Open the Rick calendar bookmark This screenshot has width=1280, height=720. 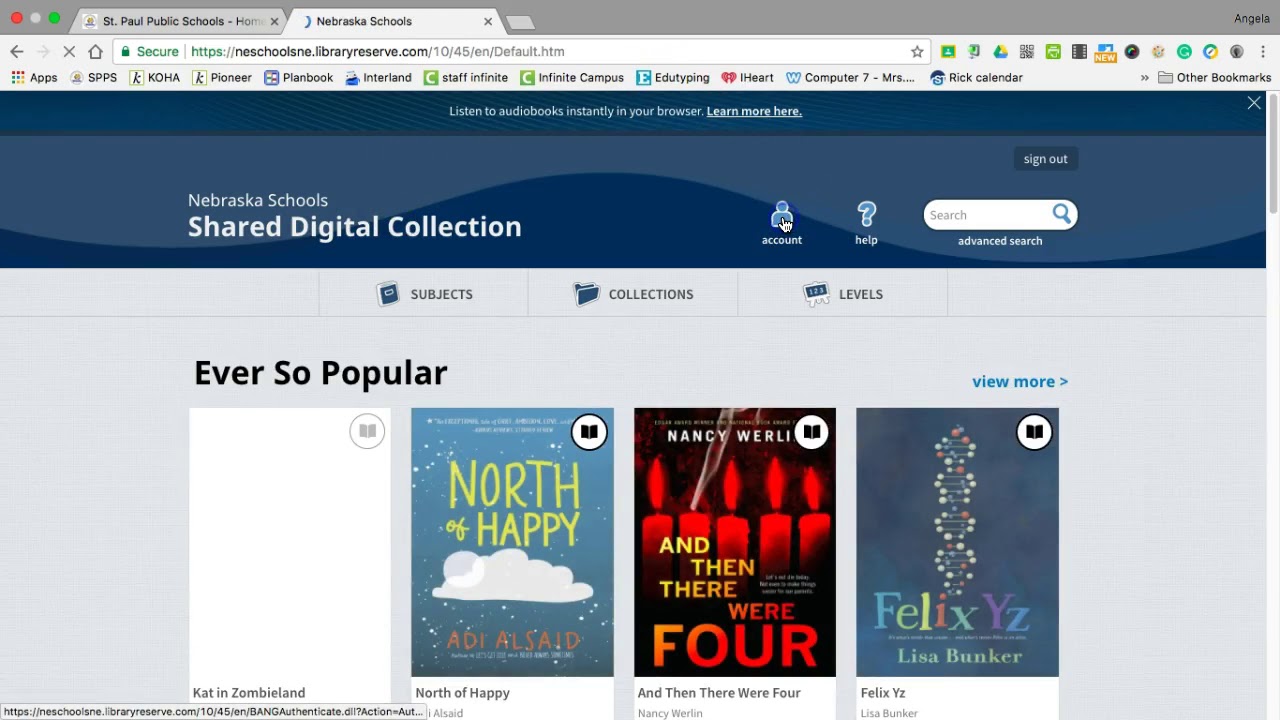pyautogui.click(x=976, y=77)
